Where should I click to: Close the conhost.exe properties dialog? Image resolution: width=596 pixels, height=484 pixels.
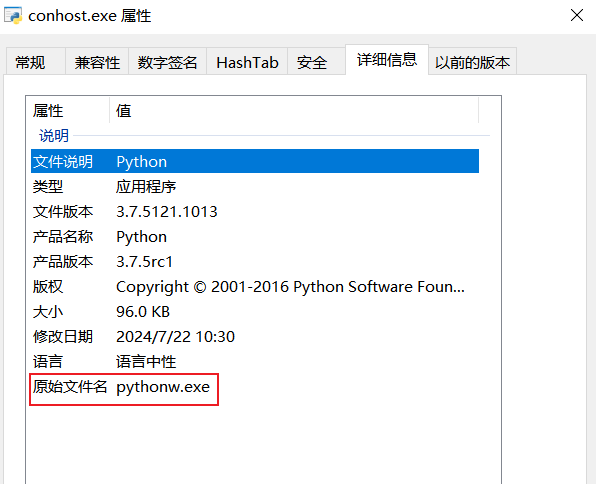(577, 15)
